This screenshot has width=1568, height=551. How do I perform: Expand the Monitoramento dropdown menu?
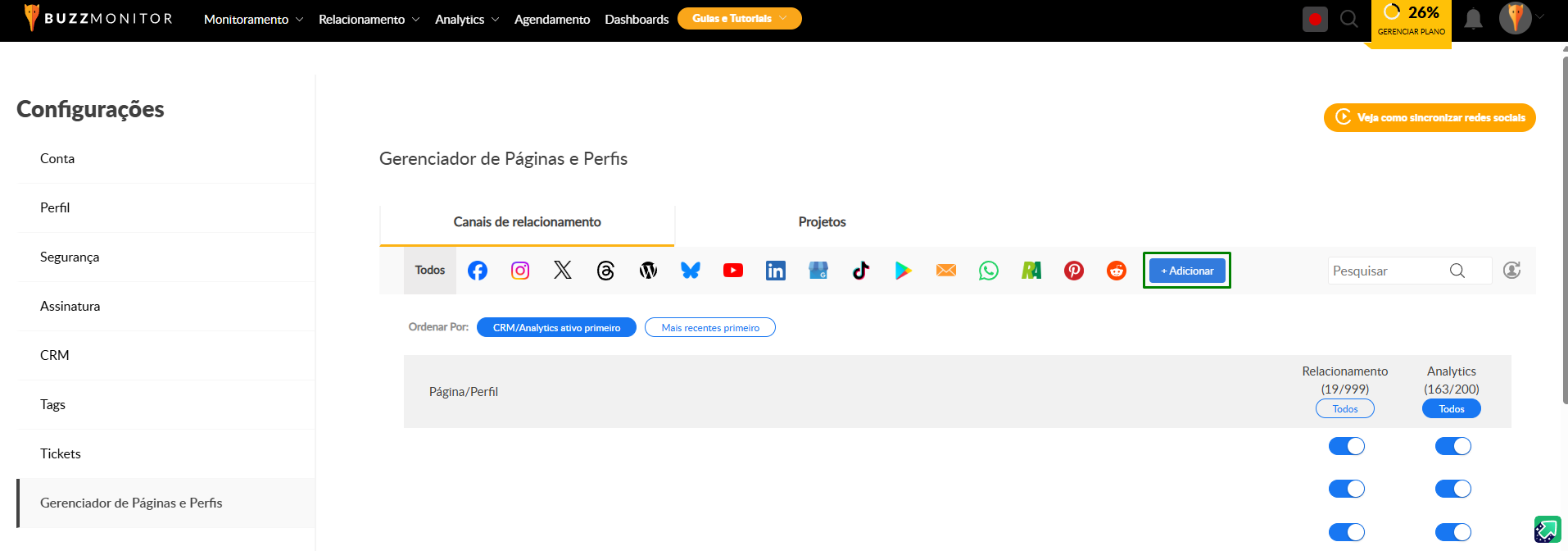pos(253,19)
